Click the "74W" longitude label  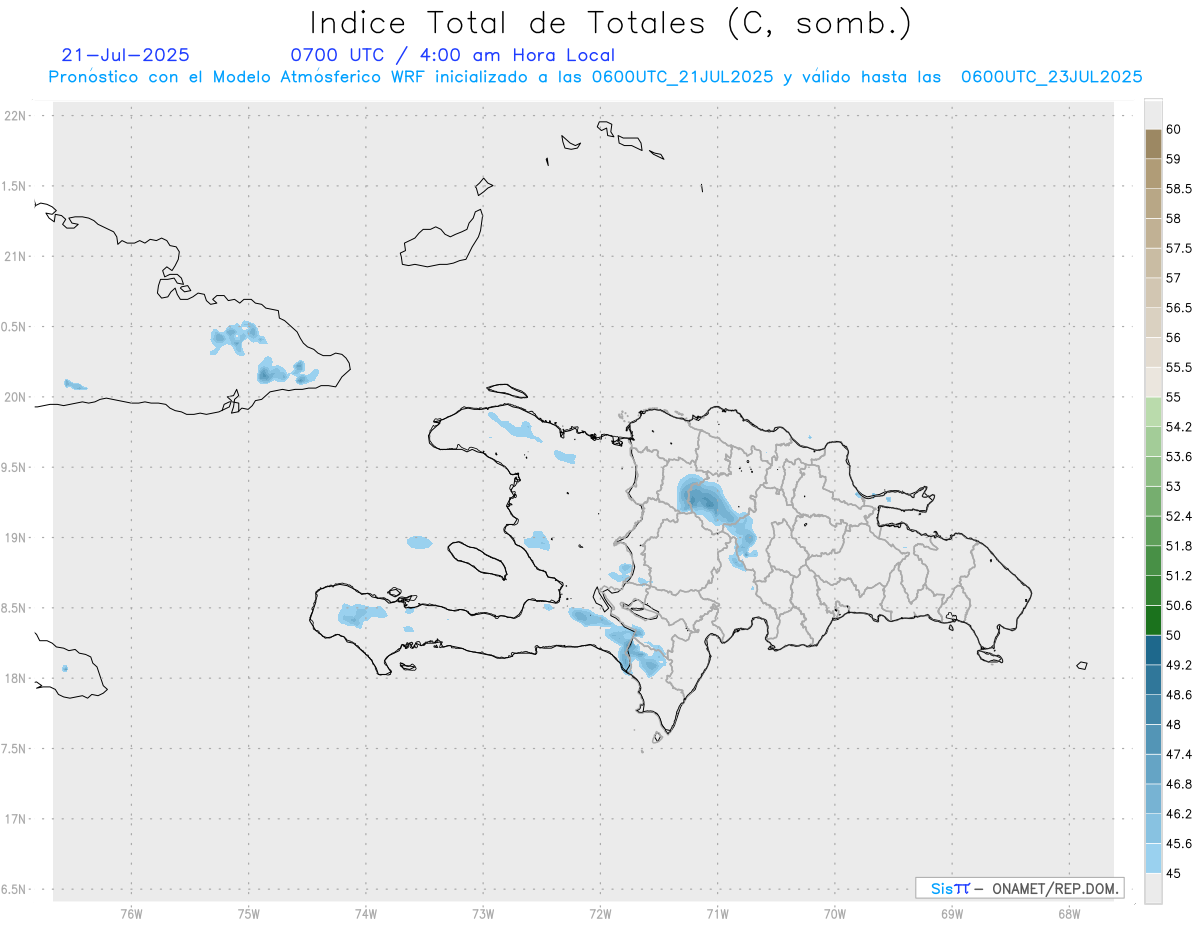click(366, 913)
